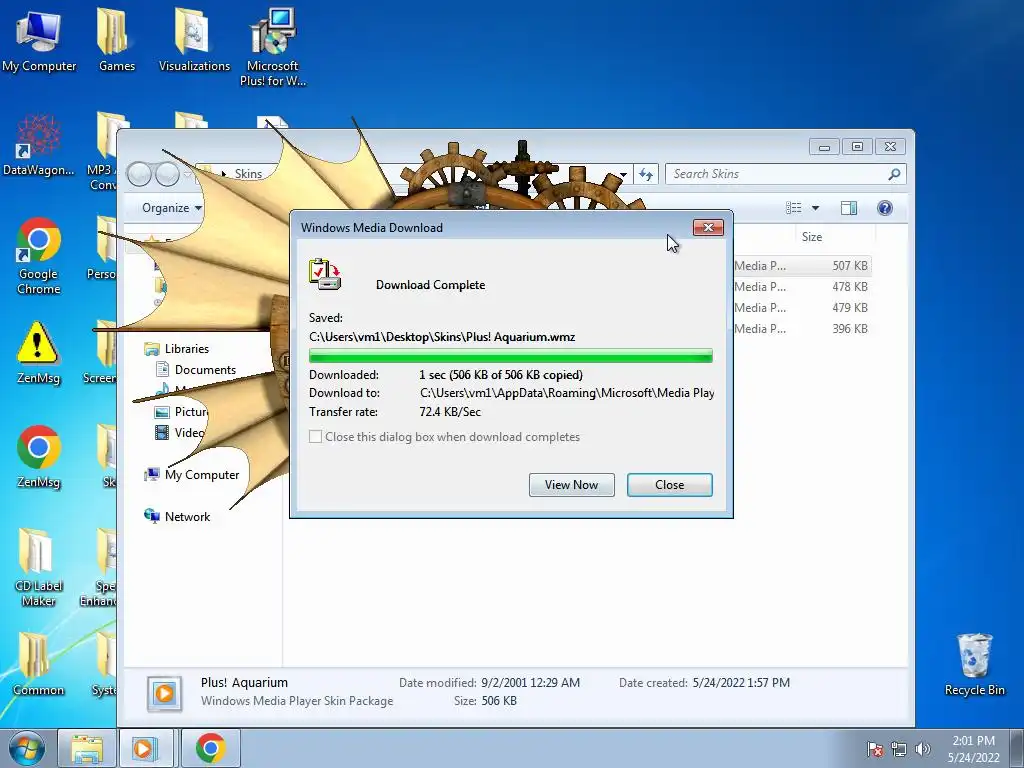
Task: Open the Organize dropdown menu
Action: point(172,208)
